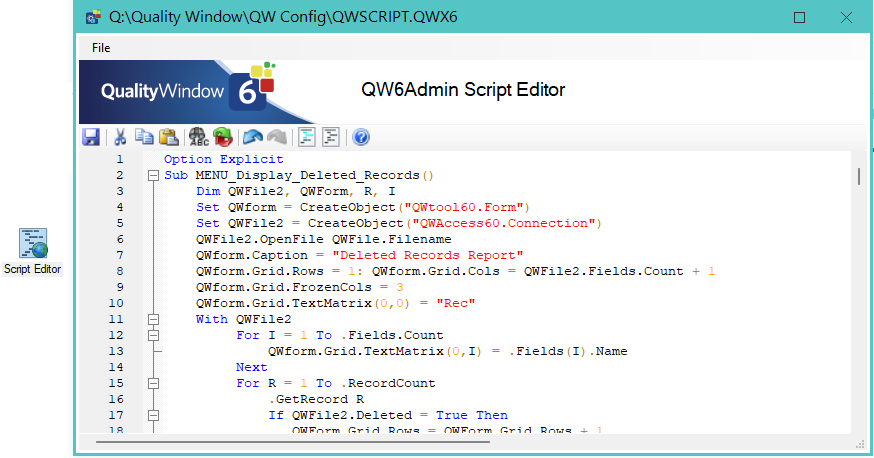Click line number 12 in gutter

[116, 335]
